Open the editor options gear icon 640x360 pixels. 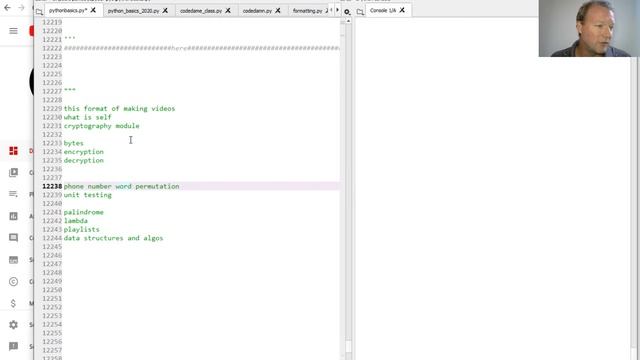(347, 11)
